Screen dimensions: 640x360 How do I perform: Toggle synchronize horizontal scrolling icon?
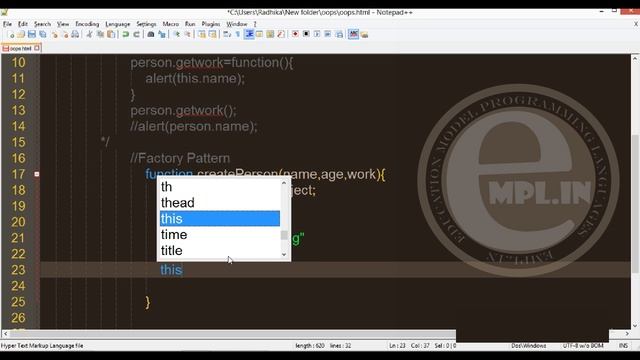click(x=213, y=35)
